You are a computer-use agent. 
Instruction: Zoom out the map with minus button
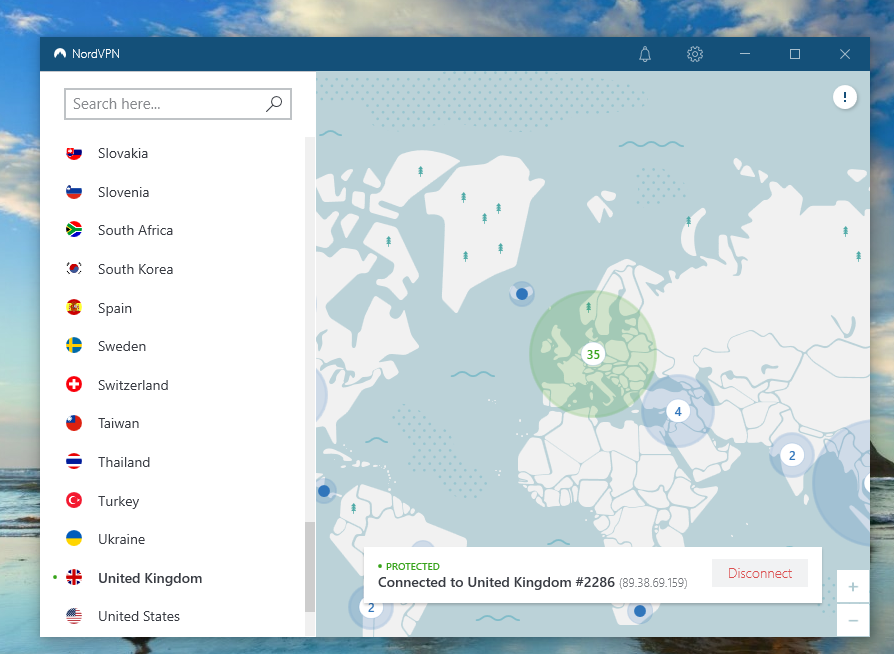(x=853, y=620)
